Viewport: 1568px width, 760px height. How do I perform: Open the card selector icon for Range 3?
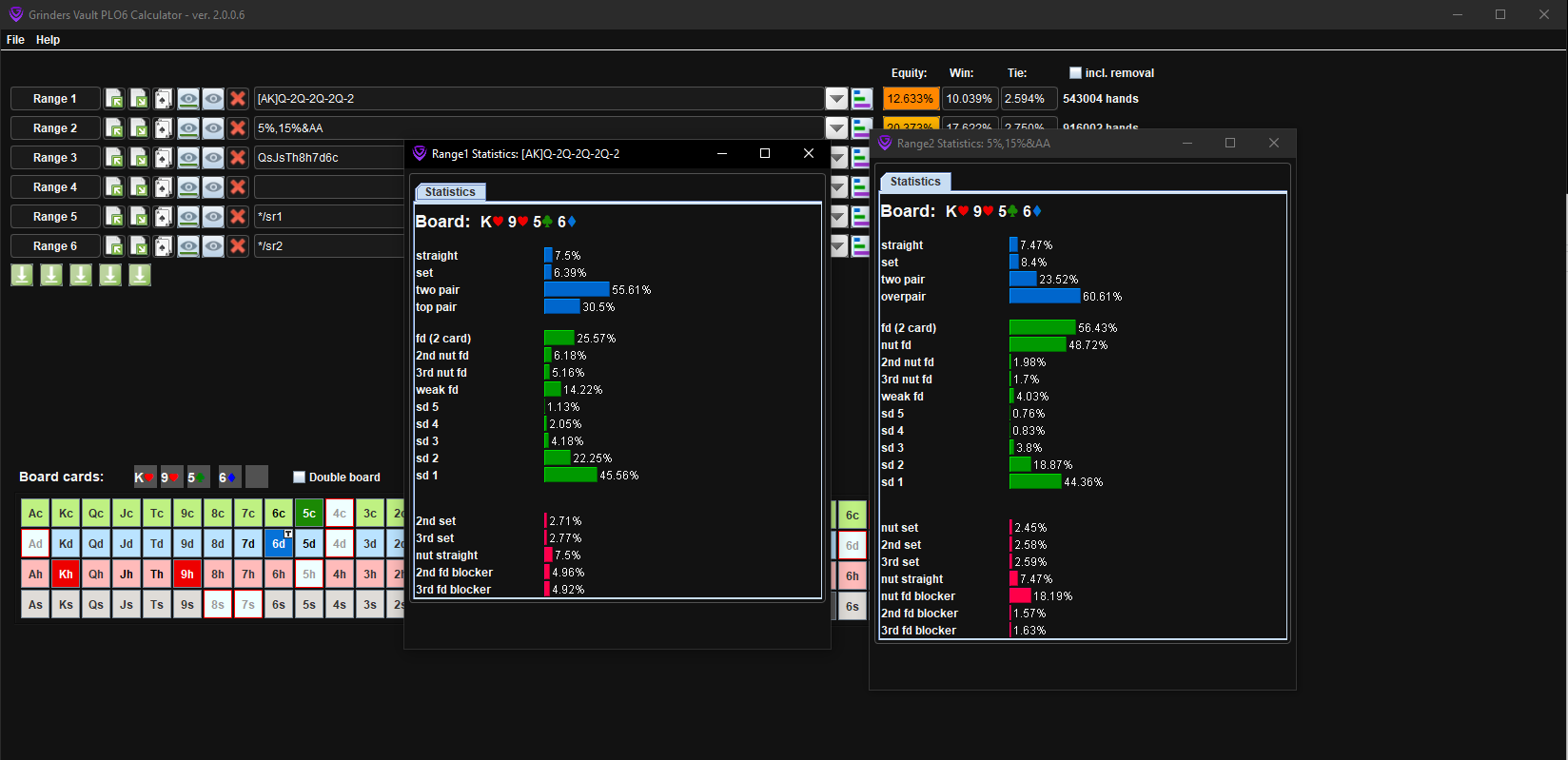pos(164,158)
